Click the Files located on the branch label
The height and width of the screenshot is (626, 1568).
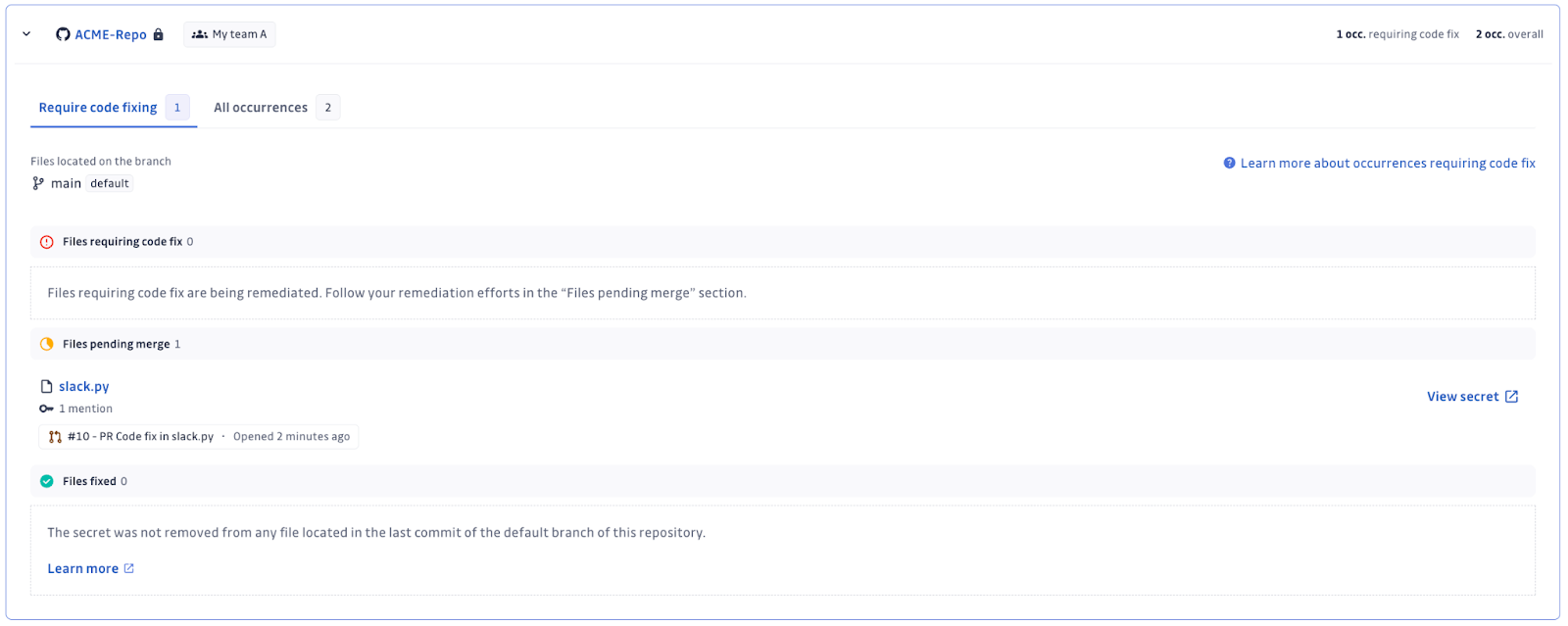point(101,162)
